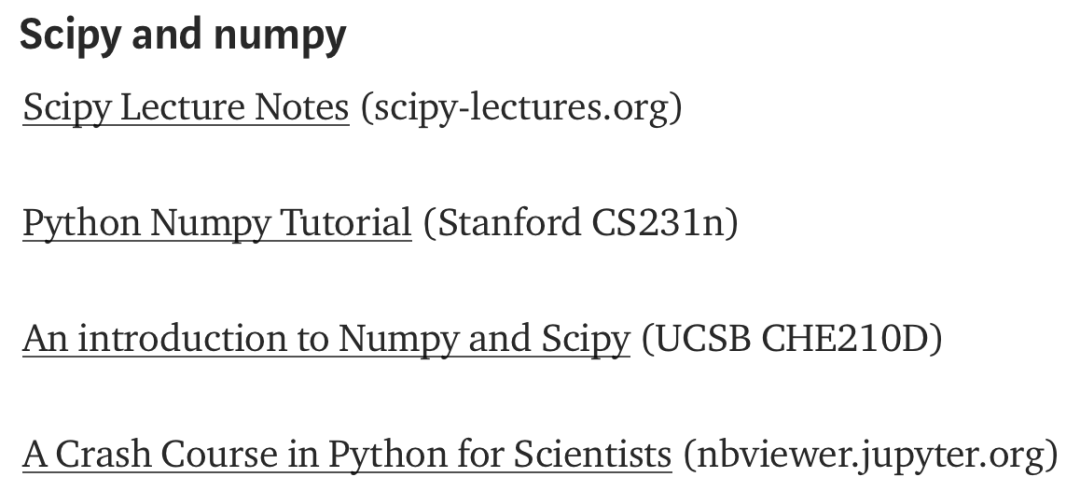Click the word 'Scientists' in the last link

pos(593,455)
